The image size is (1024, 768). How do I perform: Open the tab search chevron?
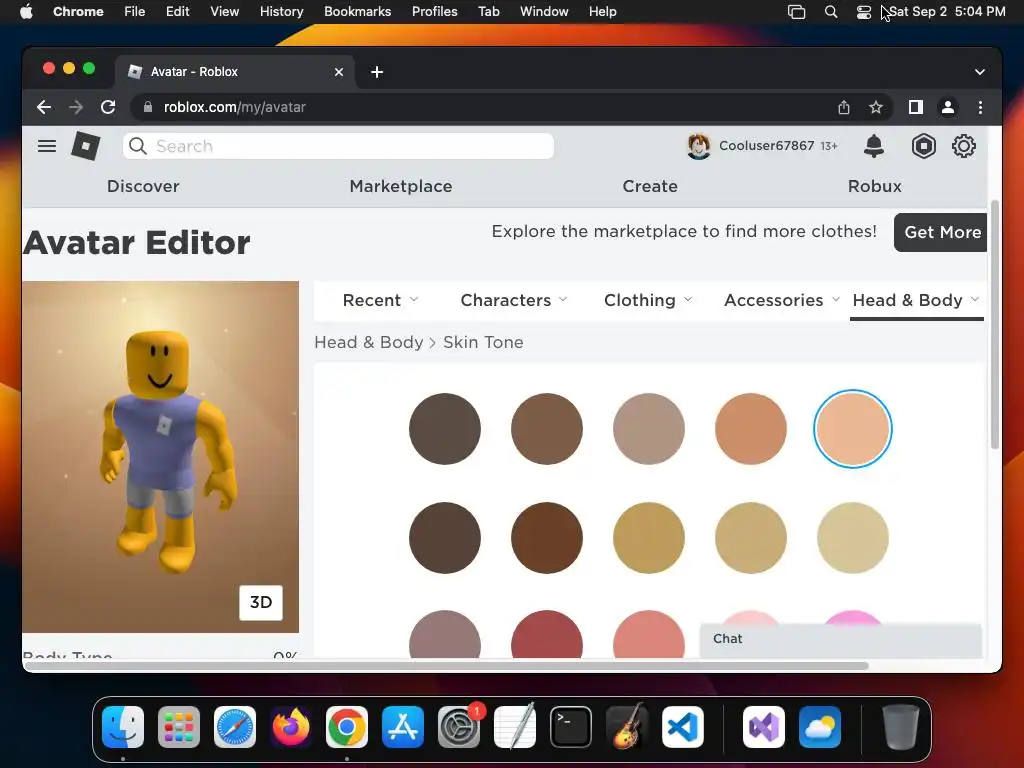coord(980,72)
